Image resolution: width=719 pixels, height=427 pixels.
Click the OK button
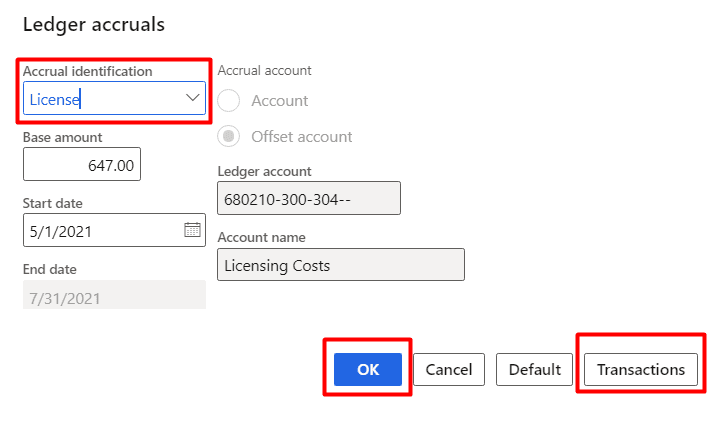pyautogui.click(x=367, y=369)
